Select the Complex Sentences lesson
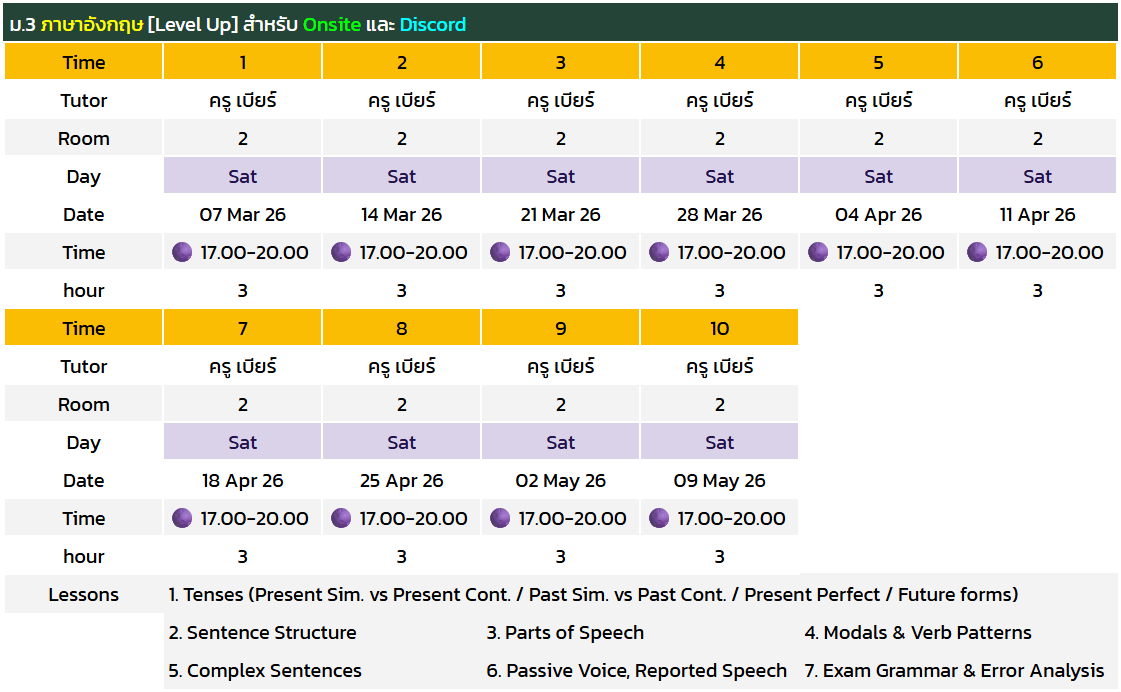This screenshot has width=1121, height=692. point(265,670)
